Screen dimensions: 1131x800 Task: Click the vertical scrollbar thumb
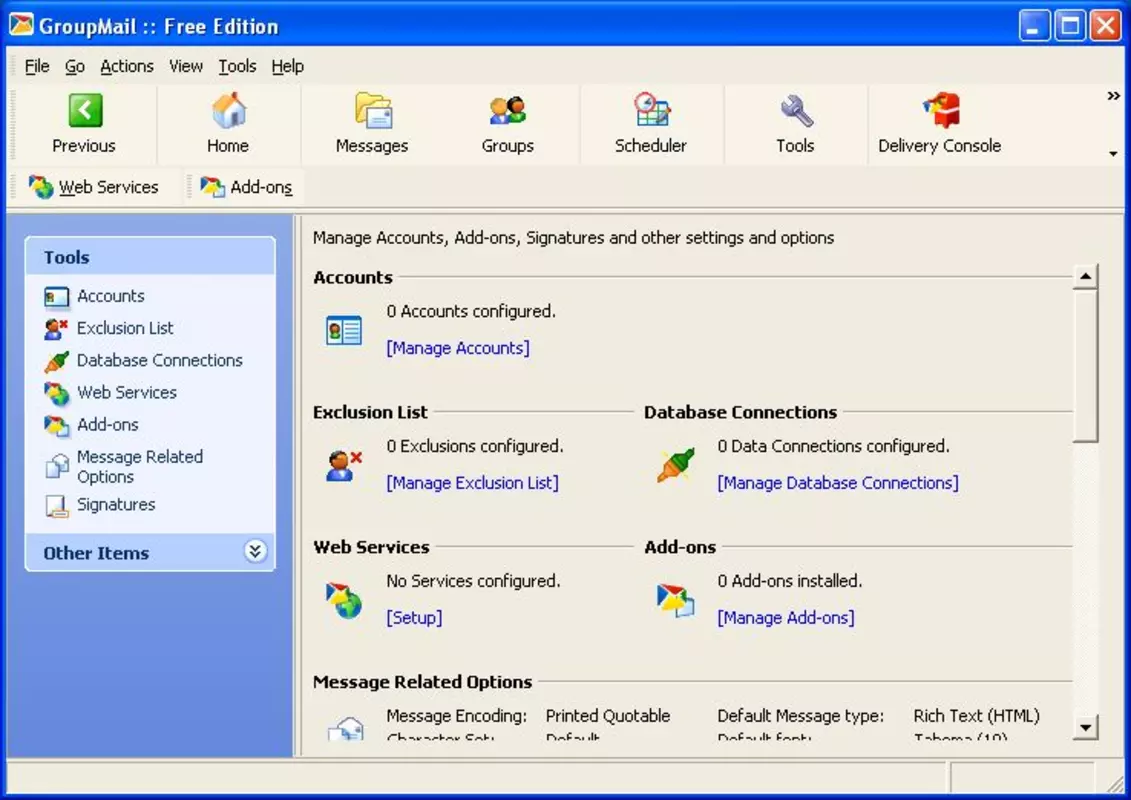[x=1086, y=365]
